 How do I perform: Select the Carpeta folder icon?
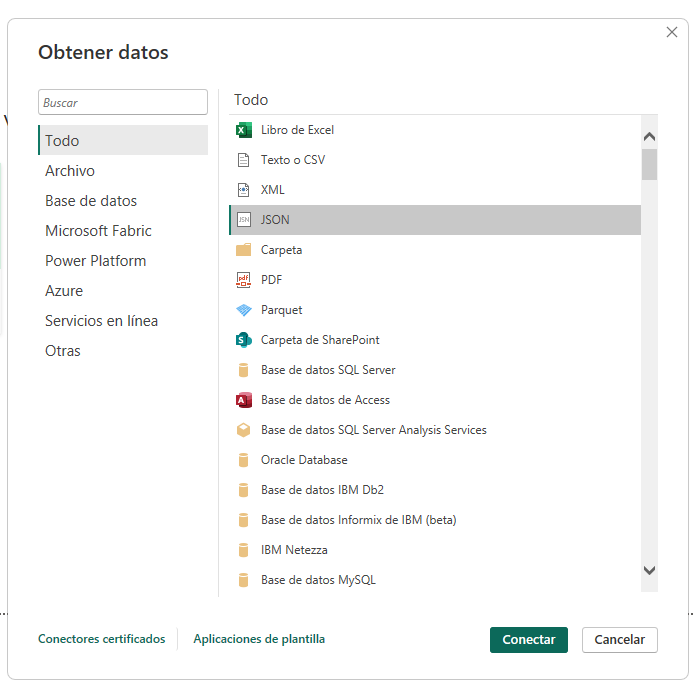[x=243, y=250]
